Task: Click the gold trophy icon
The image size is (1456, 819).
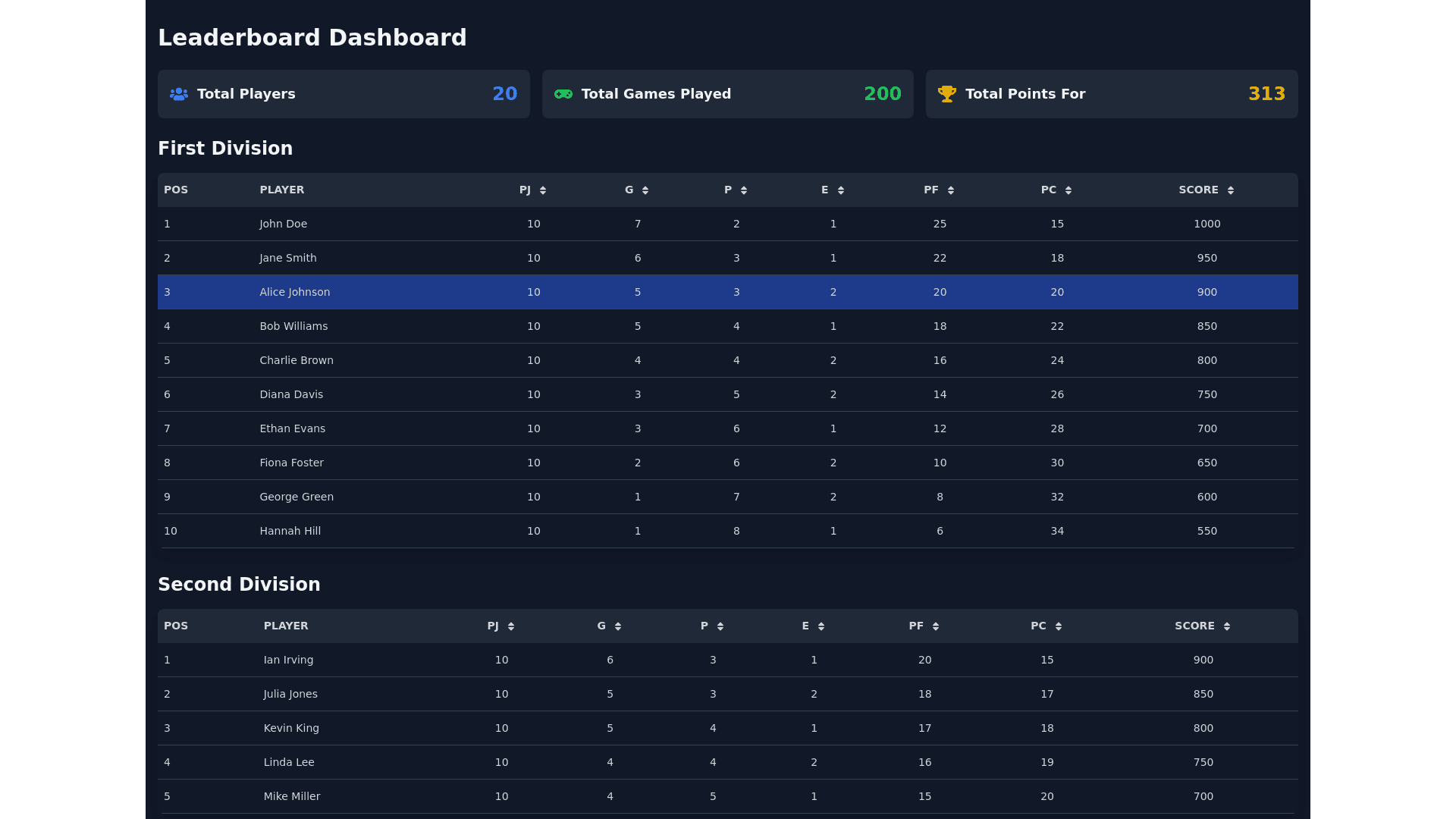Action: (946, 94)
